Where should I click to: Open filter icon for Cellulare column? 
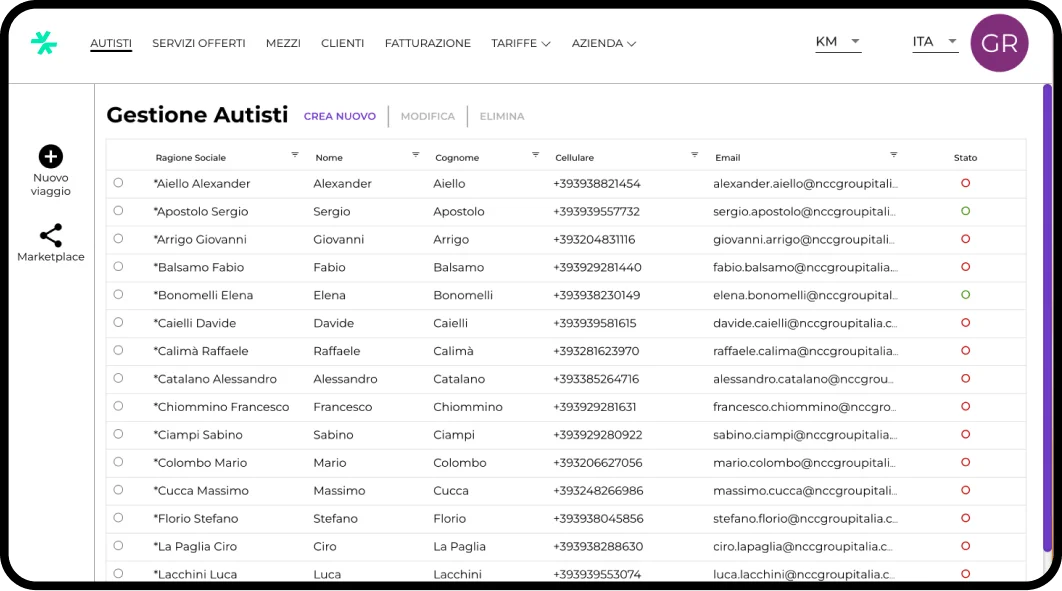click(695, 155)
